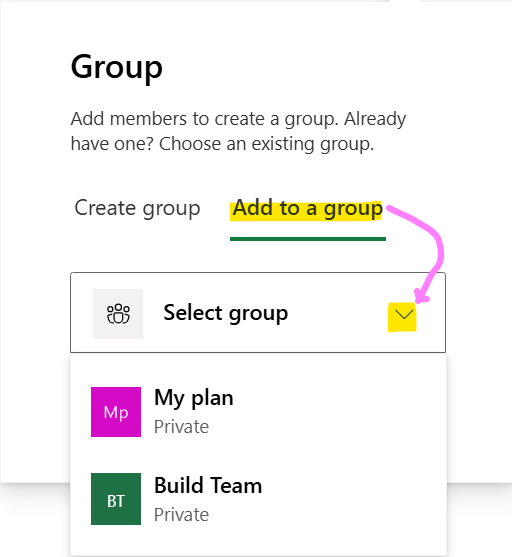Click the green BT avatar icon
This screenshot has width=512, height=557.
(x=116, y=499)
